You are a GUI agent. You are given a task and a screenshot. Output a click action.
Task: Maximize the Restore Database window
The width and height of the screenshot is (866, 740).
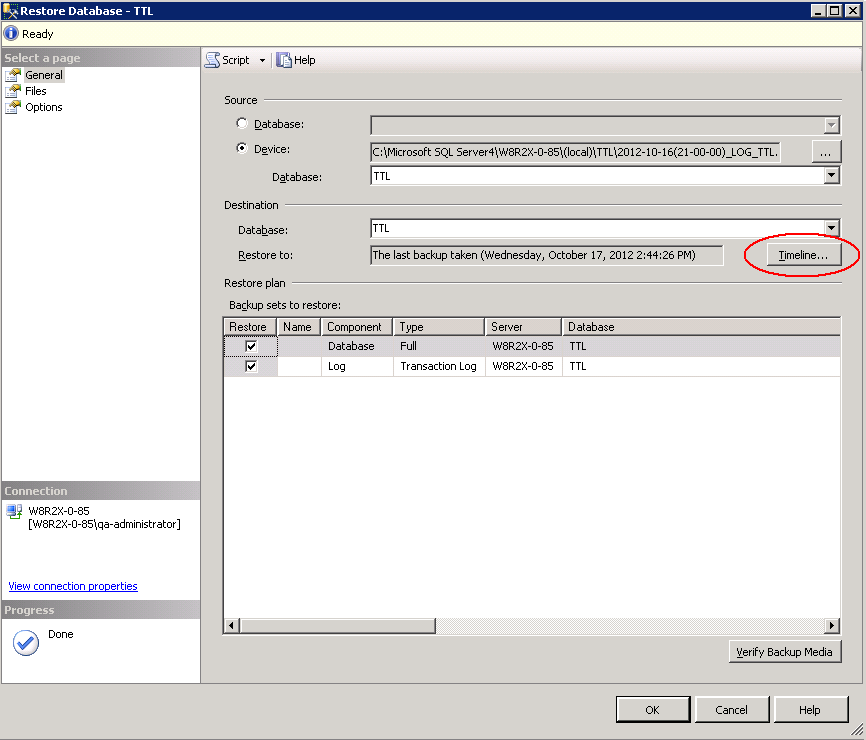click(x=835, y=10)
